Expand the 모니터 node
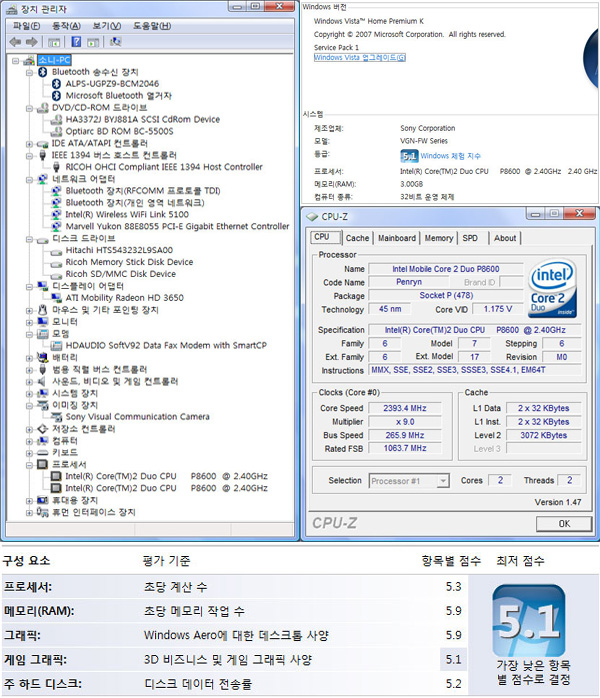Viewport: 600px width, 698px height. pos(29,322)
